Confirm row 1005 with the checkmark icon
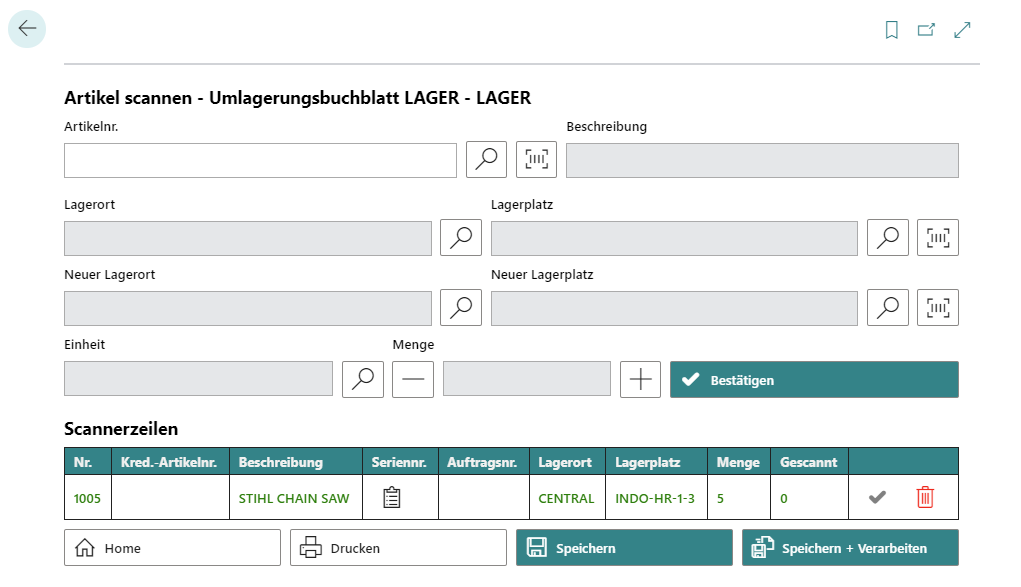1021x587 pixels. coord(877,498)
